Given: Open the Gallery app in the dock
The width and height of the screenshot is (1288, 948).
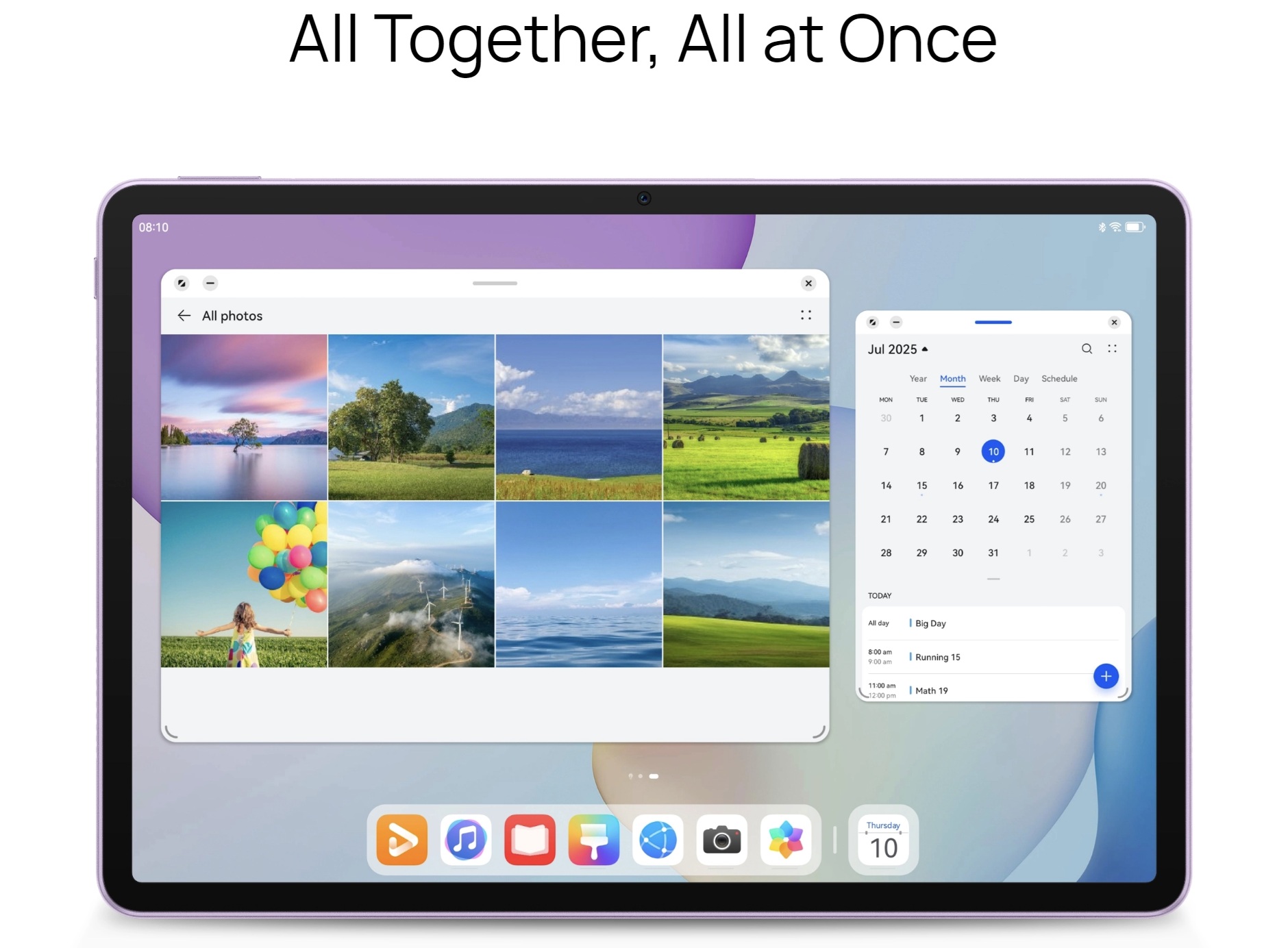Looking at the screenshot, I should (786, 840).
